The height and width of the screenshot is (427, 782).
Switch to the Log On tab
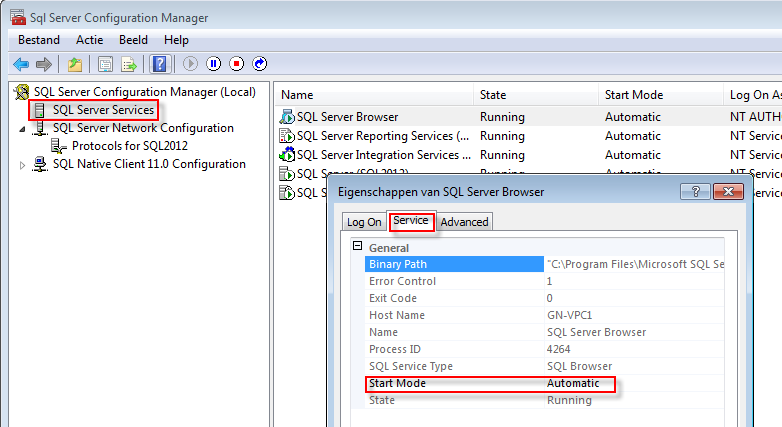click(364, 222)
